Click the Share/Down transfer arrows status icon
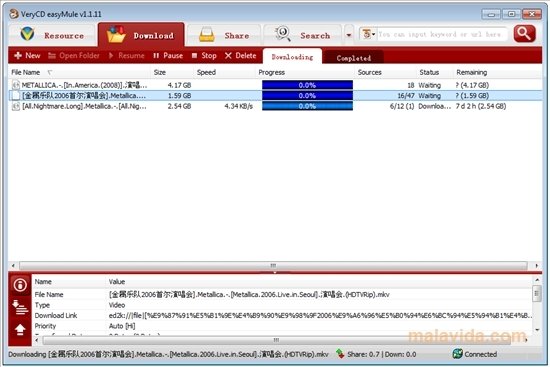 click(340, 354)
